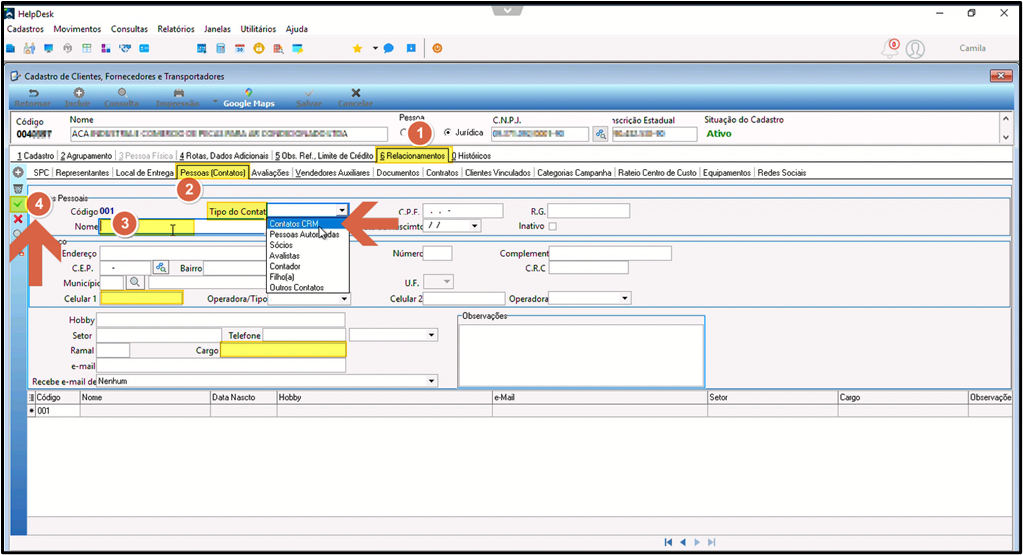Screen dimensions: 1023x555
Task: Select the Jurídica radio button
Action: tap(447, 132)
